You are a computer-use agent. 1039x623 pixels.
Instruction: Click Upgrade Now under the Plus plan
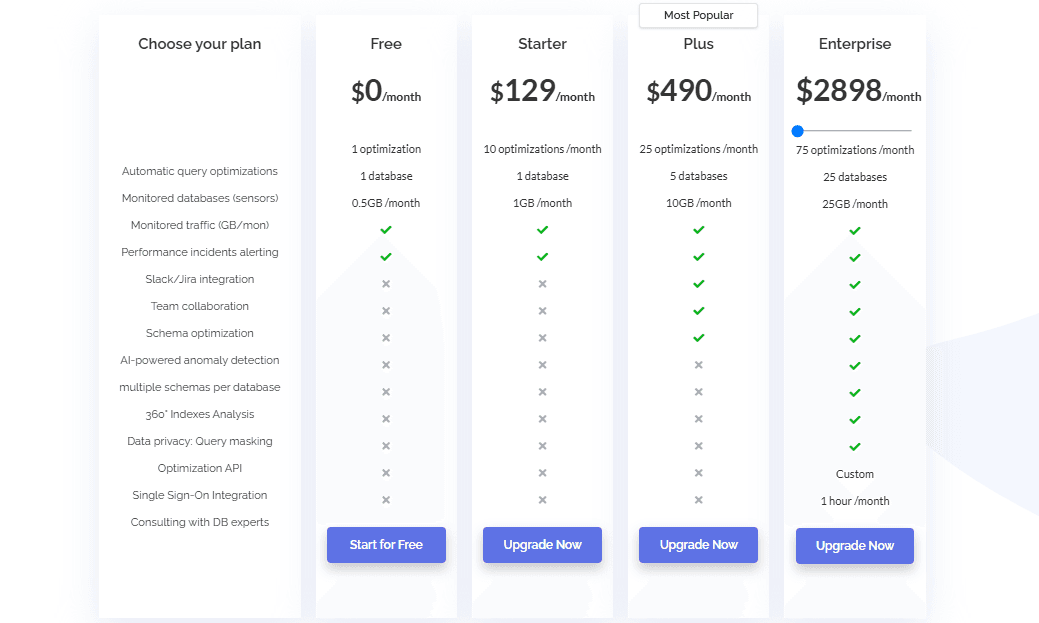[698, 545]
